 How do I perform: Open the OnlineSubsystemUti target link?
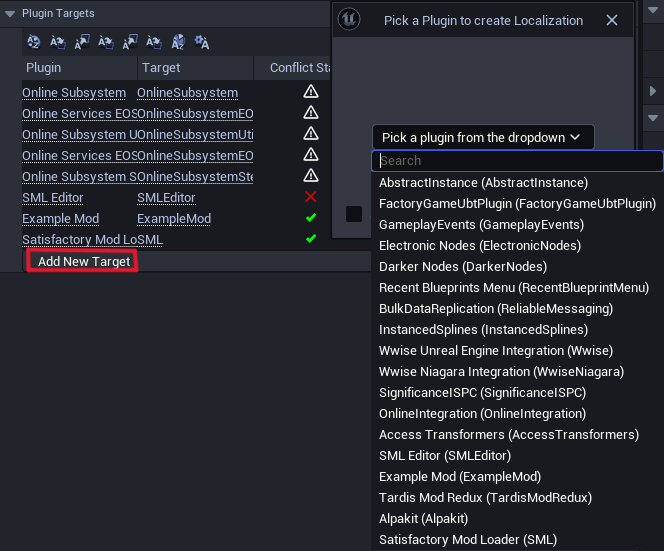tap(195, 135)
